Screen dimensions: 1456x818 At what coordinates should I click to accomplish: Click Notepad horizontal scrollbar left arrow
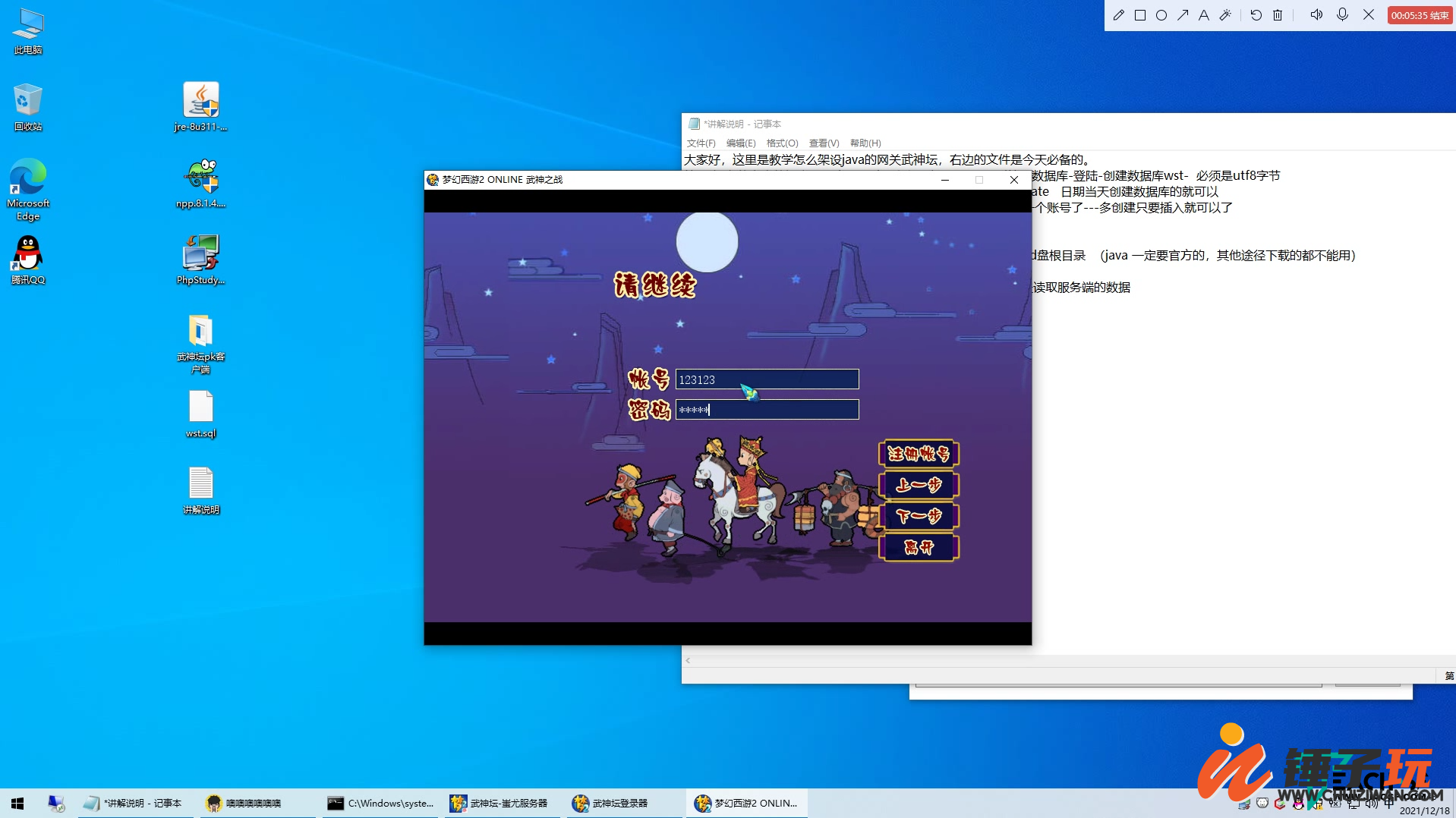tap(688, 661)
